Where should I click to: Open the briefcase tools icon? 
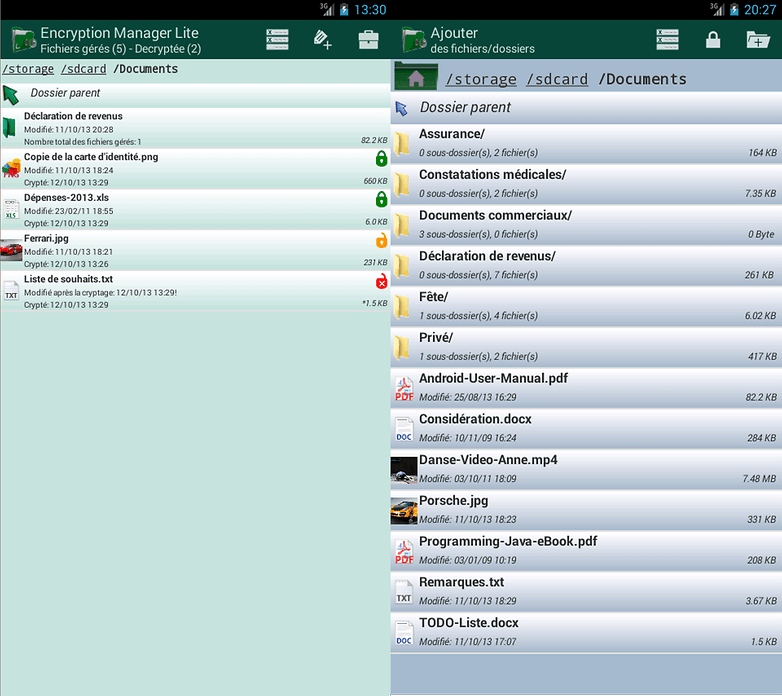[369, 40]
